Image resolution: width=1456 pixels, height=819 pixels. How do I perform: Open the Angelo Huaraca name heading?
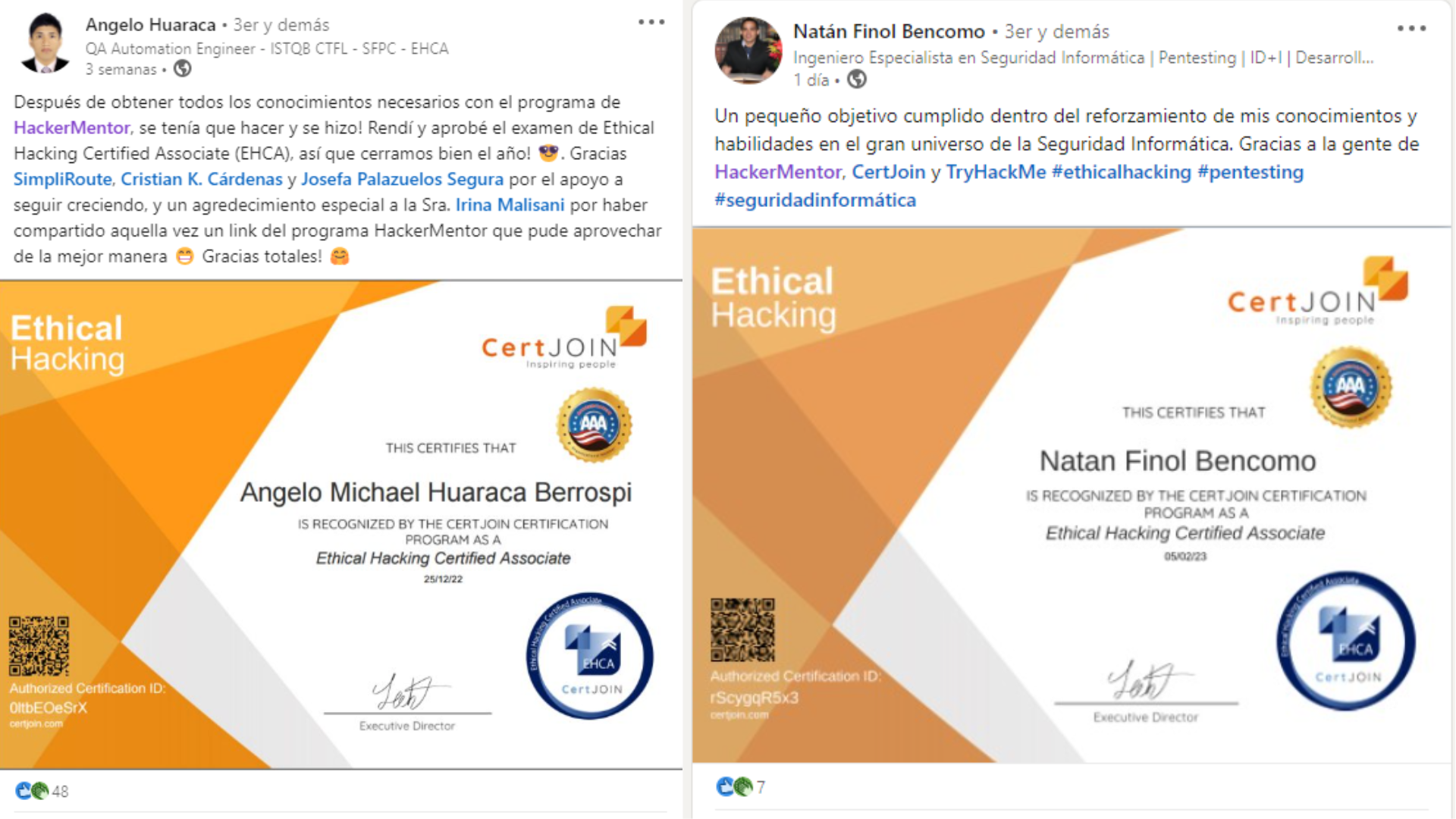point(150,24)
